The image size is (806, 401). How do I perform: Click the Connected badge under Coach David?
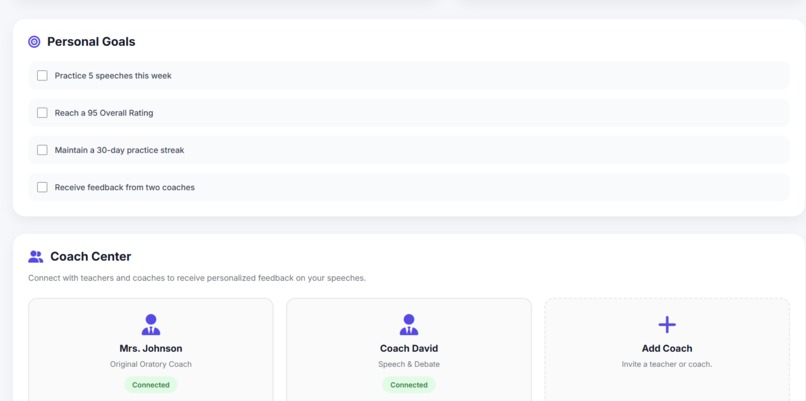409,385
